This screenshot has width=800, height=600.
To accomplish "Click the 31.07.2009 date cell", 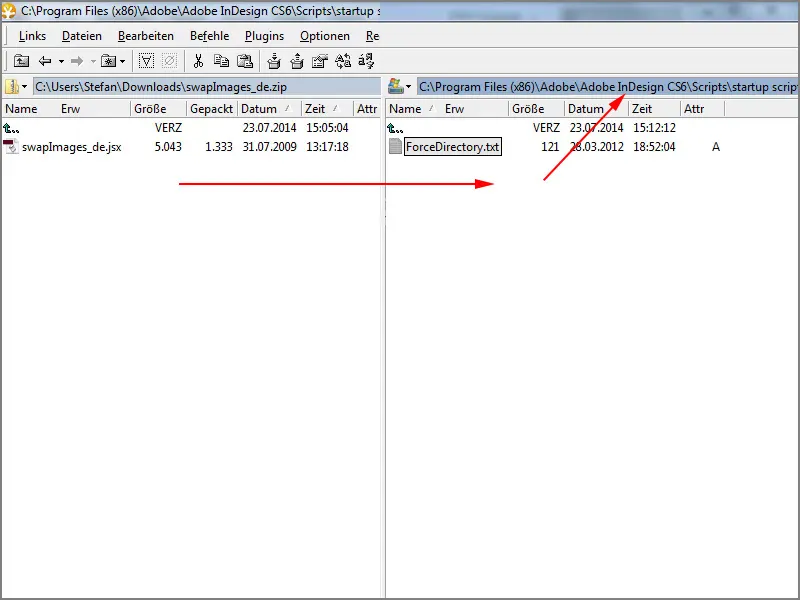I will pyautogui.click(x=269, y=147).
